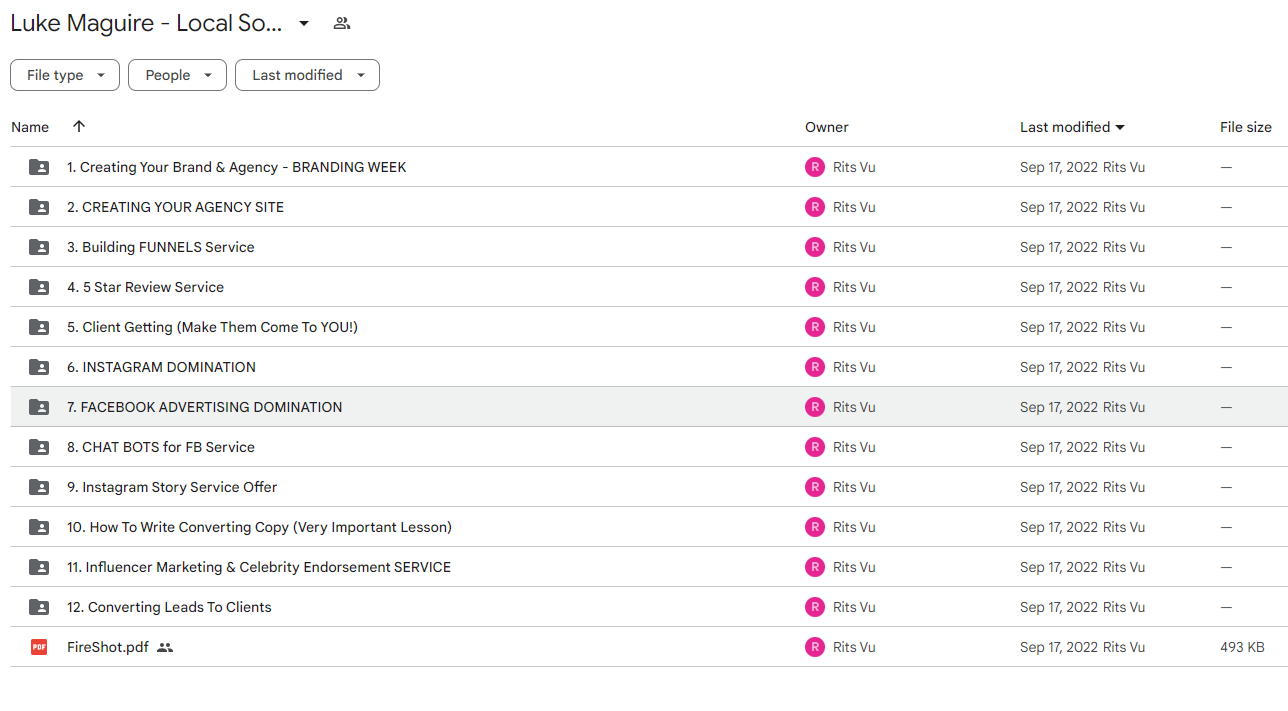Click the File size column header
Image resolution: width=1288 pixels, height=711 pixels.
tap(1246, 127)
